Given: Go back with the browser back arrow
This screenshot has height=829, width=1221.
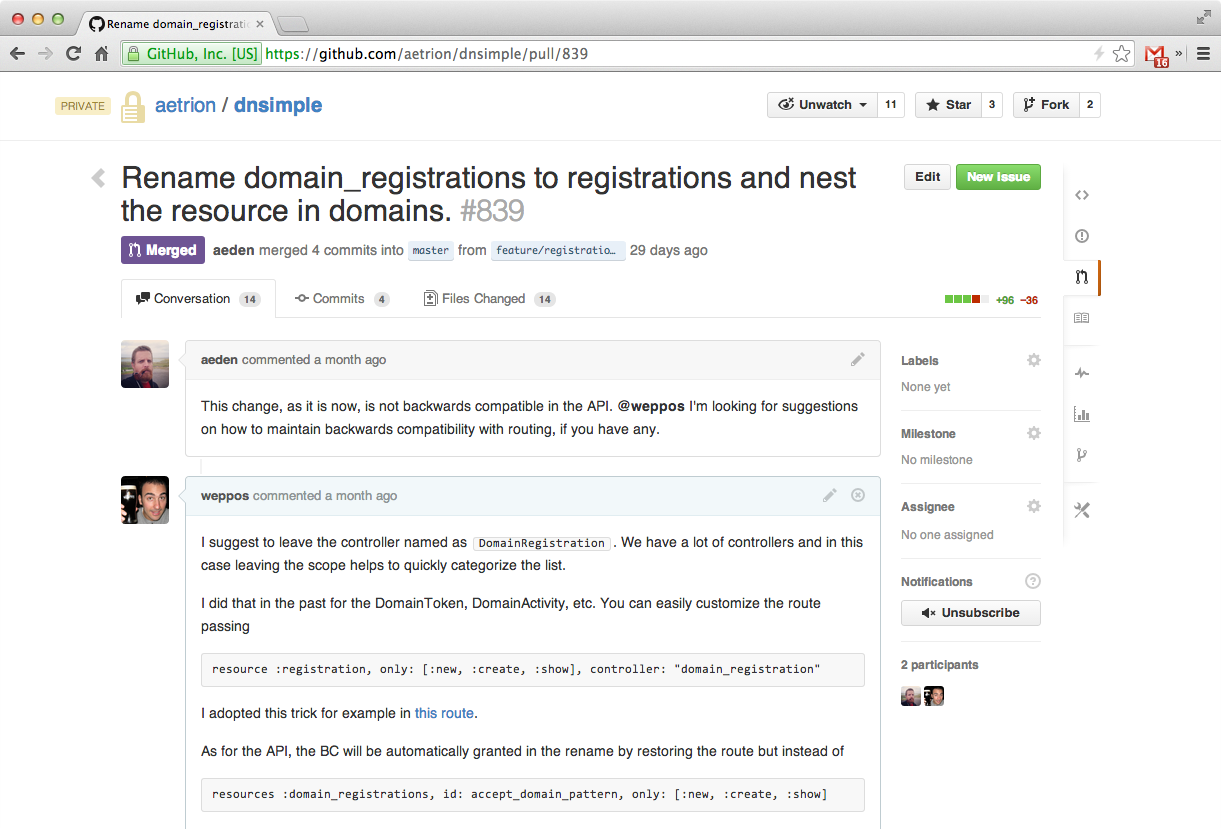Looking at the screenshot, I should coord(18,54).
